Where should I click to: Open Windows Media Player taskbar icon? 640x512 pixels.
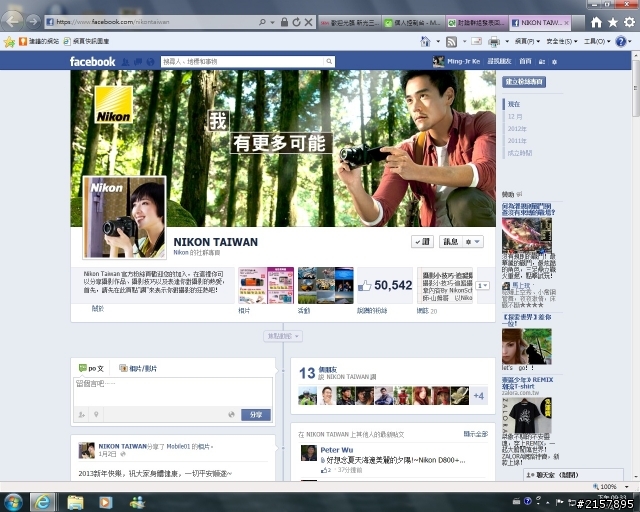106,502
